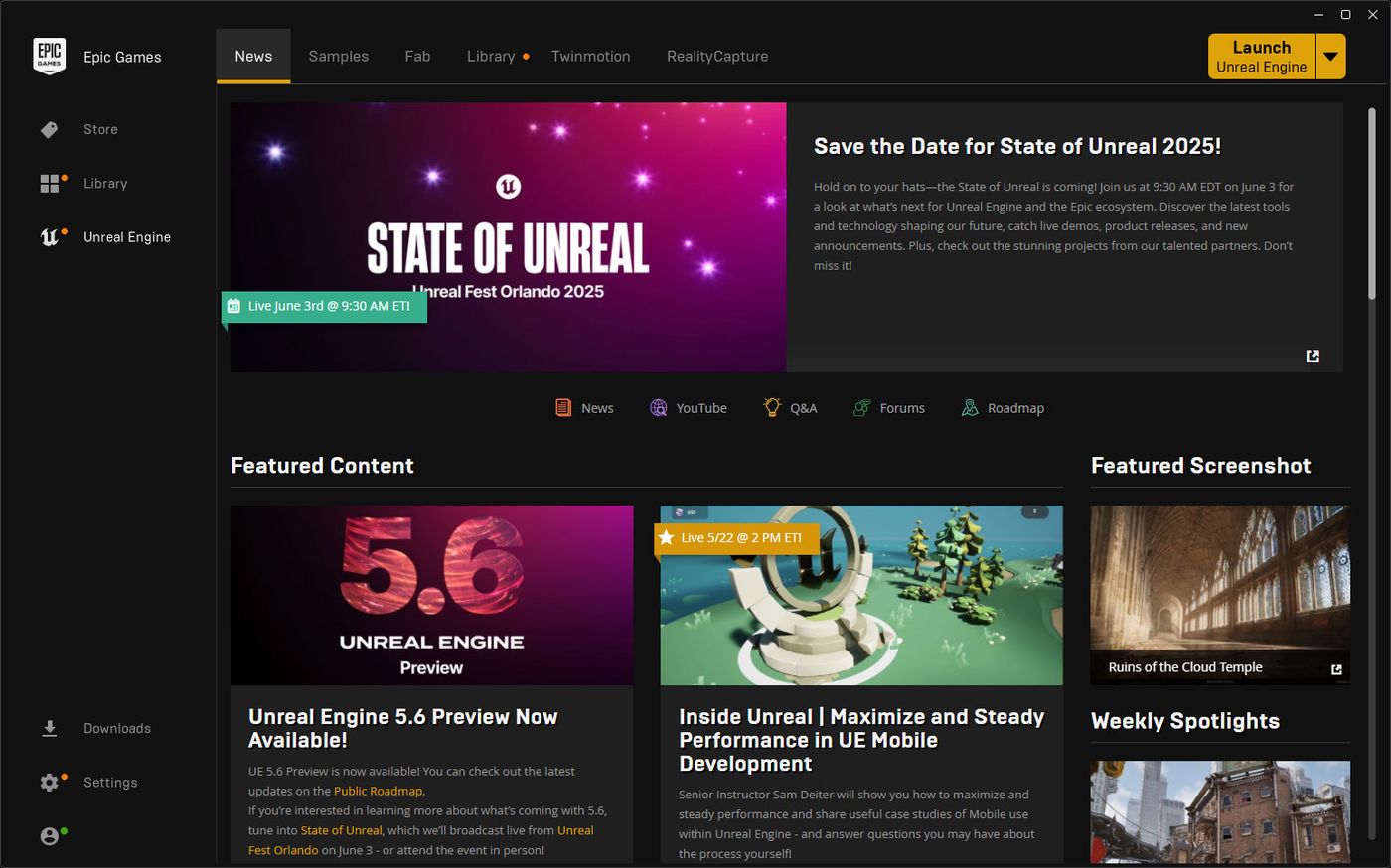Open external link icon on State of Unreal banner
The height and width of the screenshot is (868, 1391).
point(1313,356)
